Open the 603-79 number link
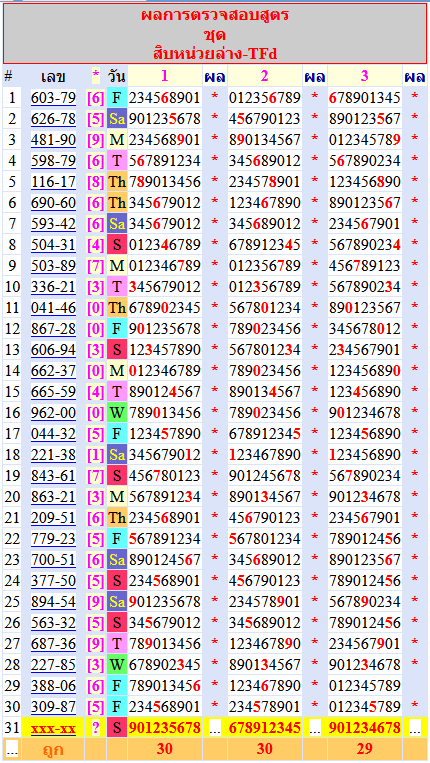The image size is (430, 763). point(54,98)
